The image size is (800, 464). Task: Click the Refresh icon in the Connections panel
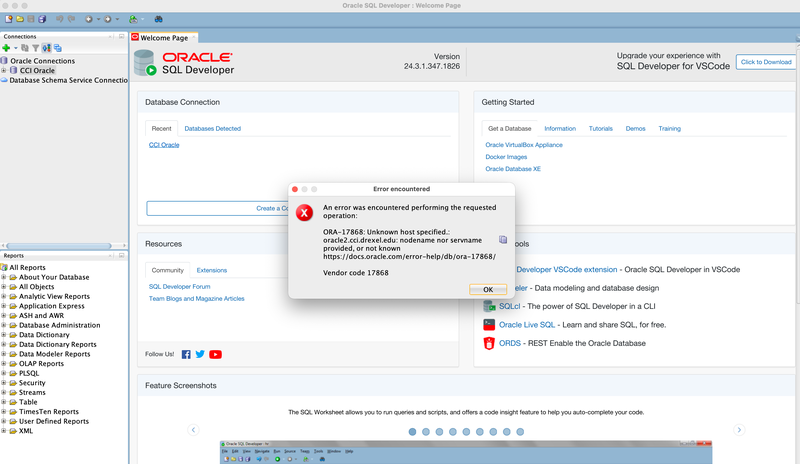point(24,48)
